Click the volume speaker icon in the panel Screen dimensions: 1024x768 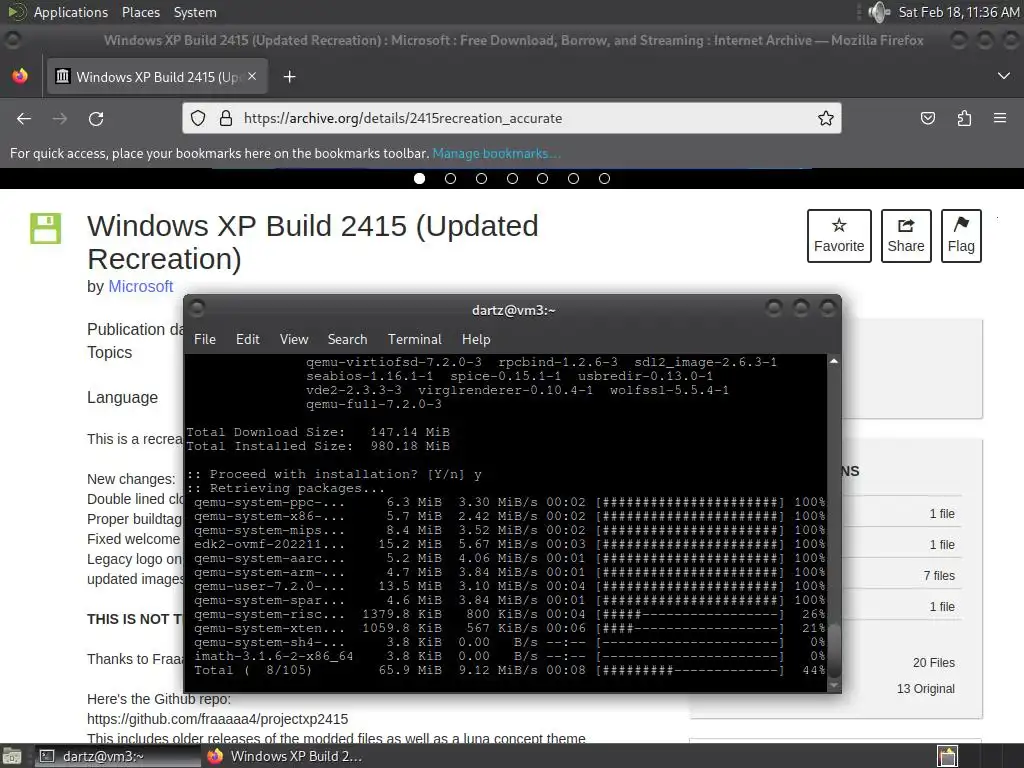point(879,12)
